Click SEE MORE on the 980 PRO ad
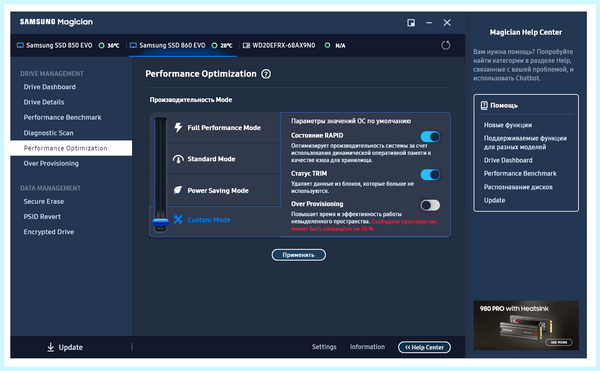Screen dimensions: 600x371 click(559, 342)
